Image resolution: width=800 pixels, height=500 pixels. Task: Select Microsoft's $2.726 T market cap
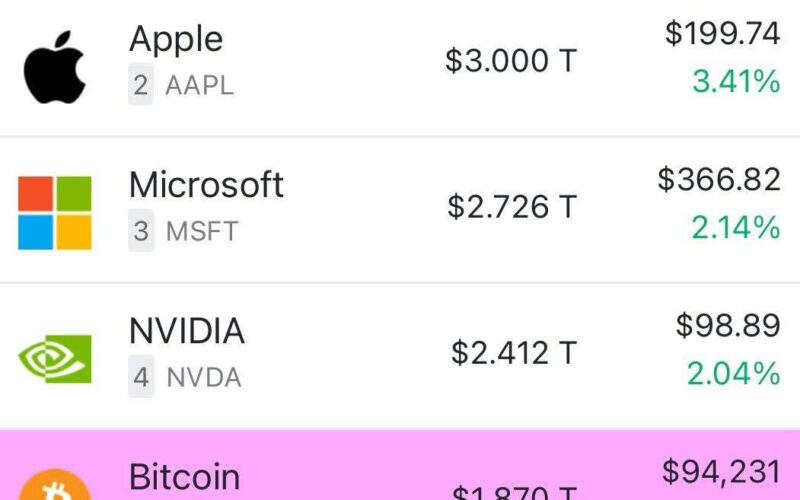[512, 207]
